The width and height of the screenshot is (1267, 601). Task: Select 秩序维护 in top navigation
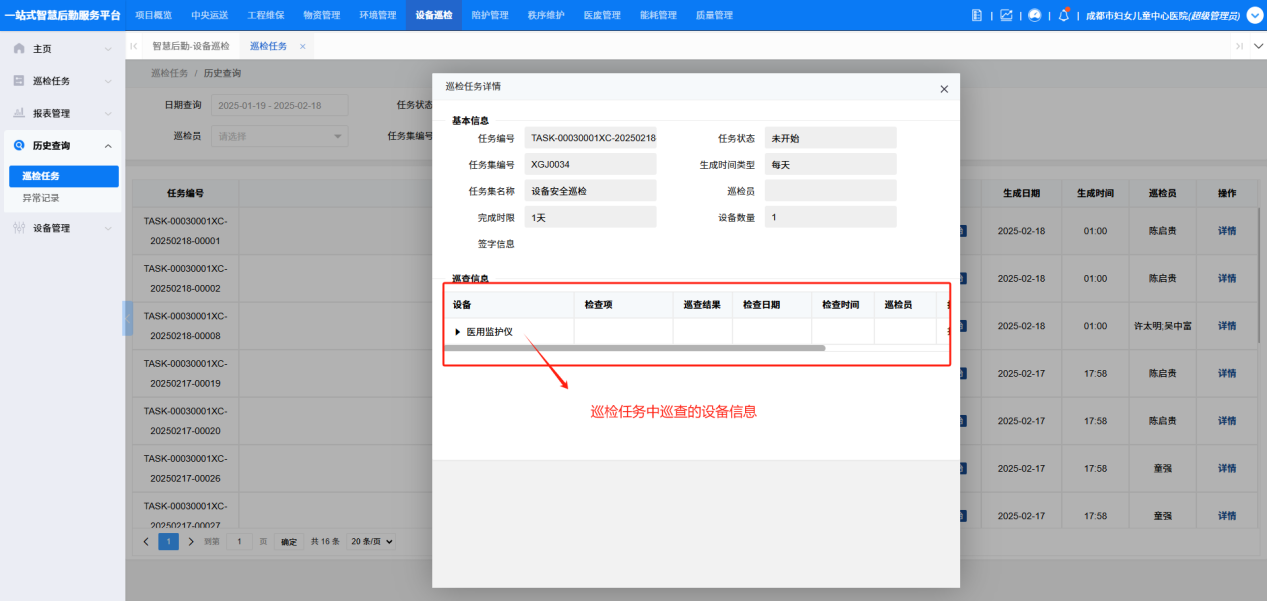pos(546,15)
